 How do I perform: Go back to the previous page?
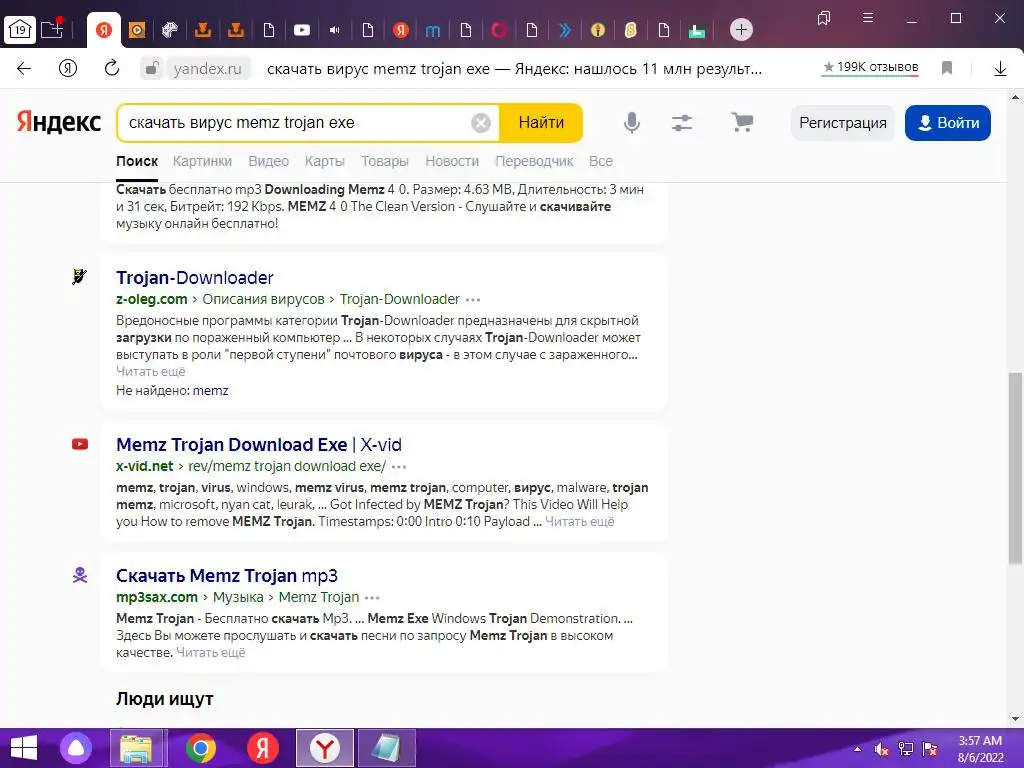click(x=24, y=69)
